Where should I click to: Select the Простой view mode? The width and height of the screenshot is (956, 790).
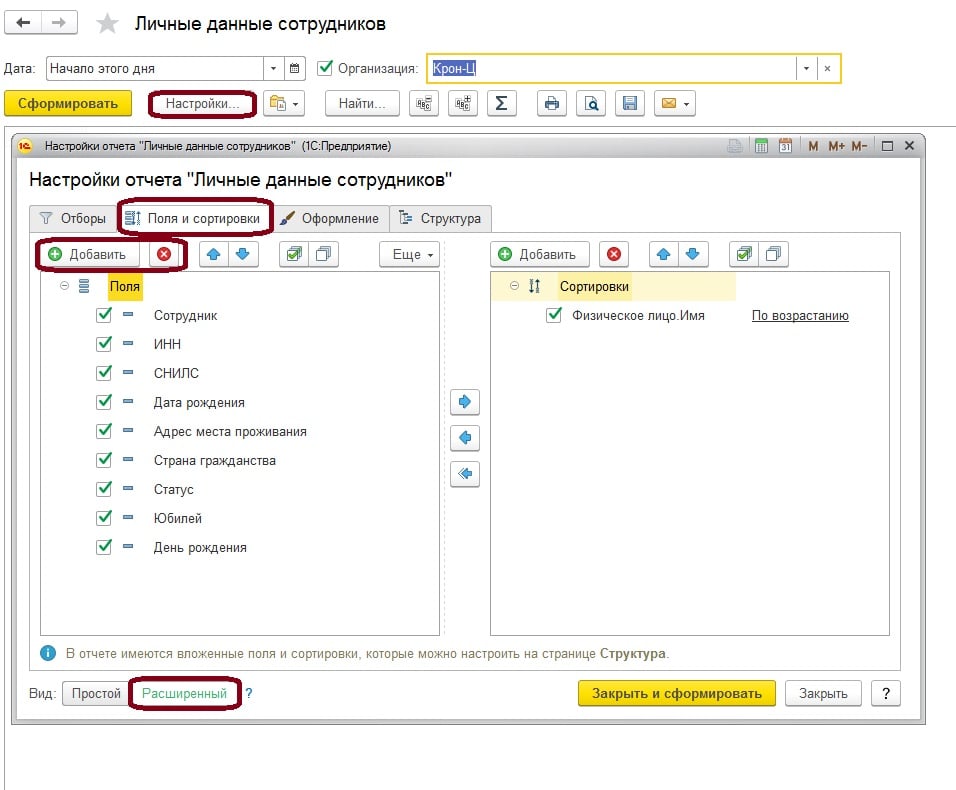[x=96, y=694]
